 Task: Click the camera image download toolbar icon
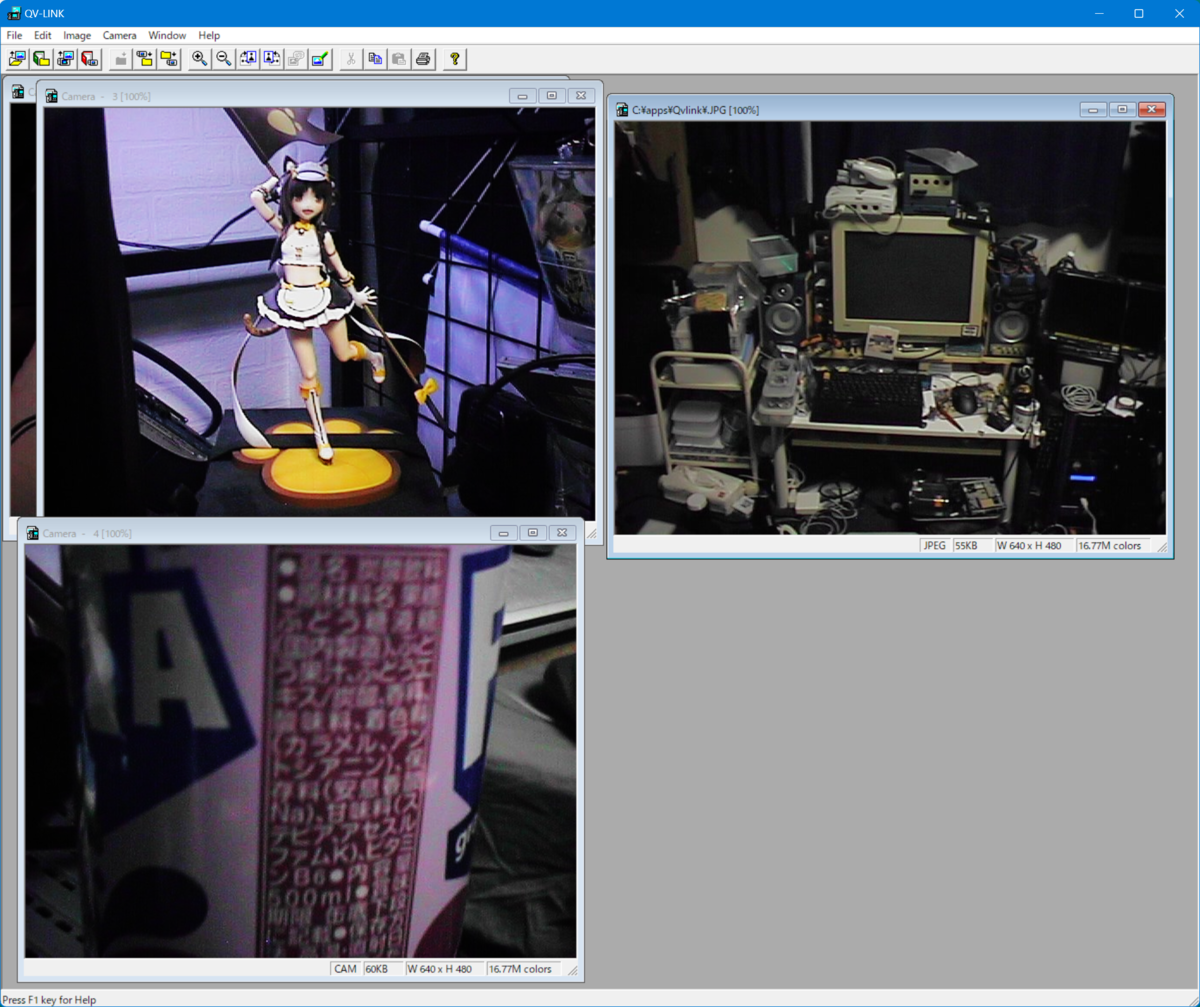(65, 59)
